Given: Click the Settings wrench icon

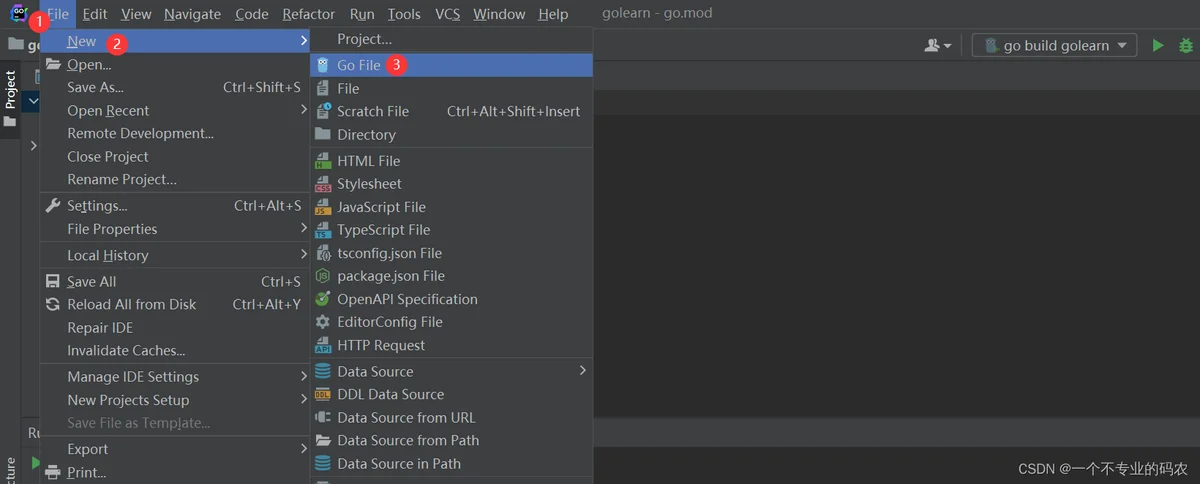Looking at the screenshot, I should point(53,206).
